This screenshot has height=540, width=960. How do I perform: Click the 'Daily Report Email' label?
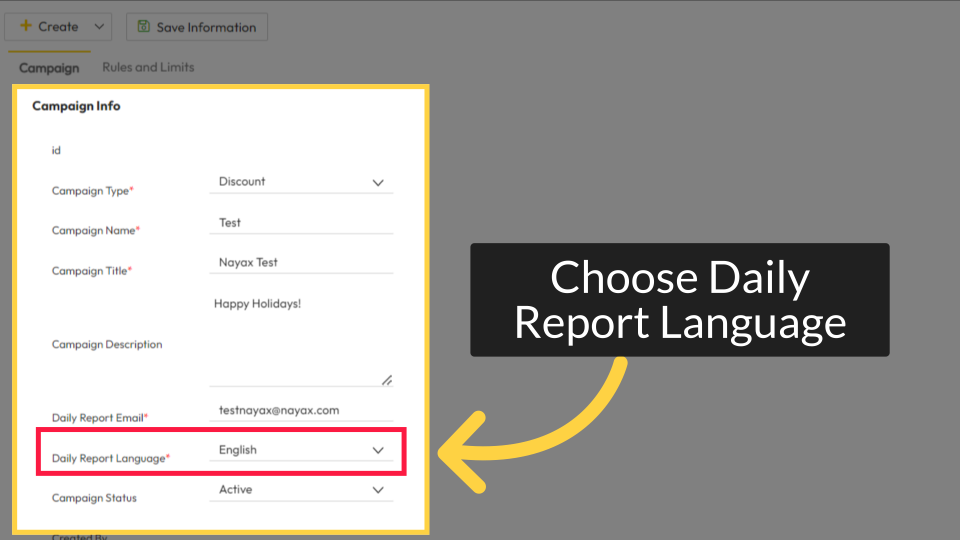click(x=100, y=418)
